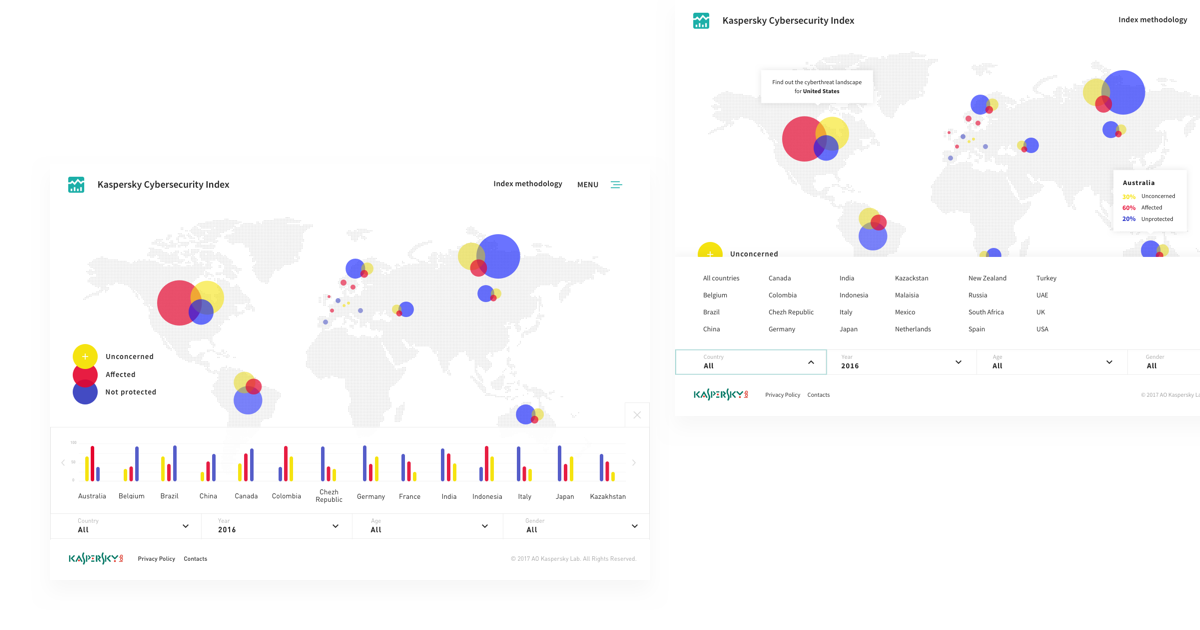Open Privacy Policy in country list view footer
Screen dimensions: 1200x630
click(x=783, y=395)
